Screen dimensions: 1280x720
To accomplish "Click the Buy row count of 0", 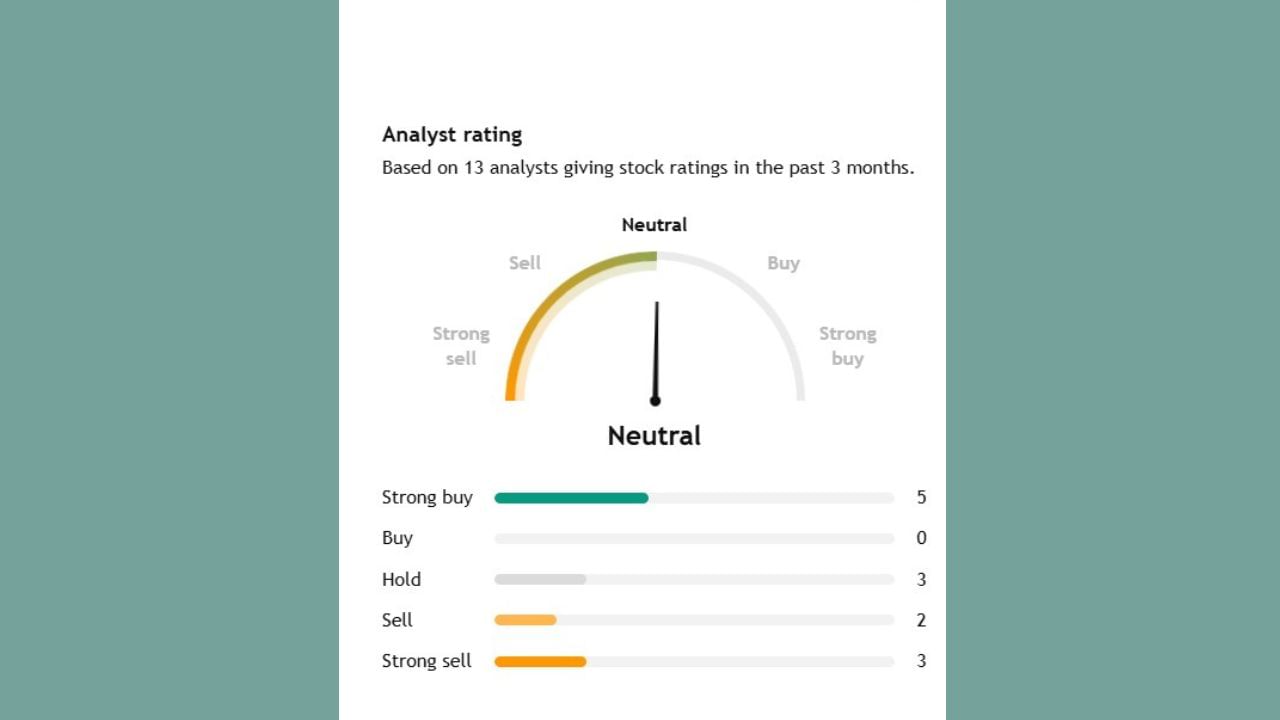I will (x=921, y=539).
